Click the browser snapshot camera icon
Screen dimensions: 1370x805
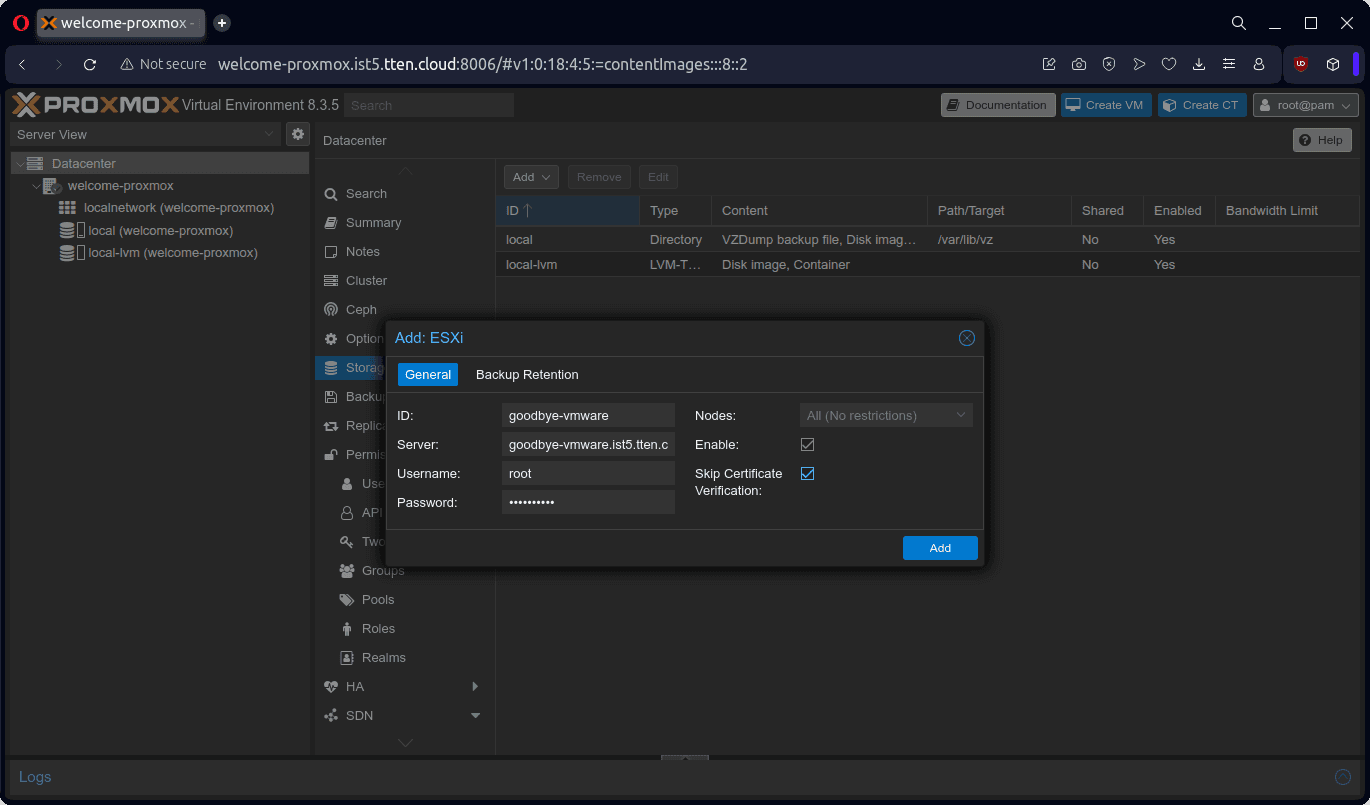pyautogui.click(x=1079, y=64)
